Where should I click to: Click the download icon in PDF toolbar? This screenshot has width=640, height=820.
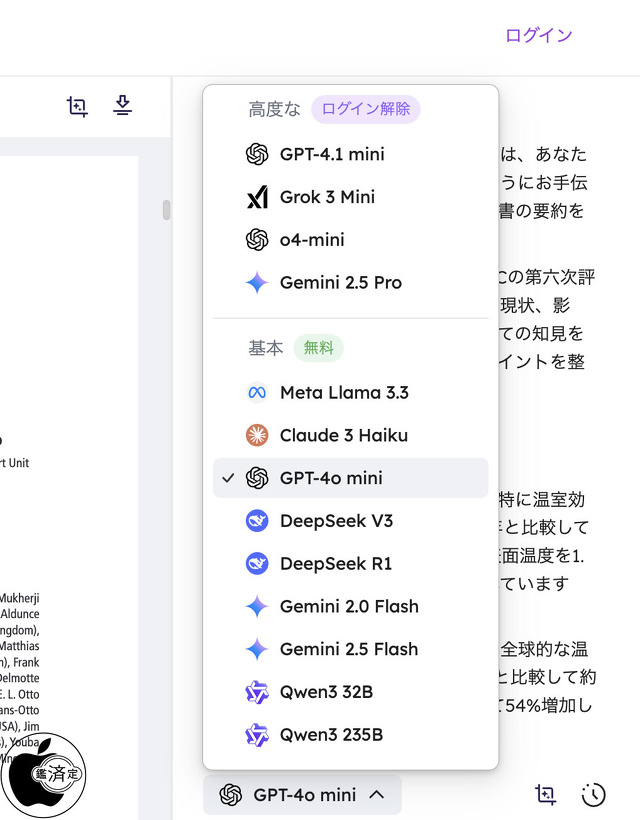tap(122, 106)
